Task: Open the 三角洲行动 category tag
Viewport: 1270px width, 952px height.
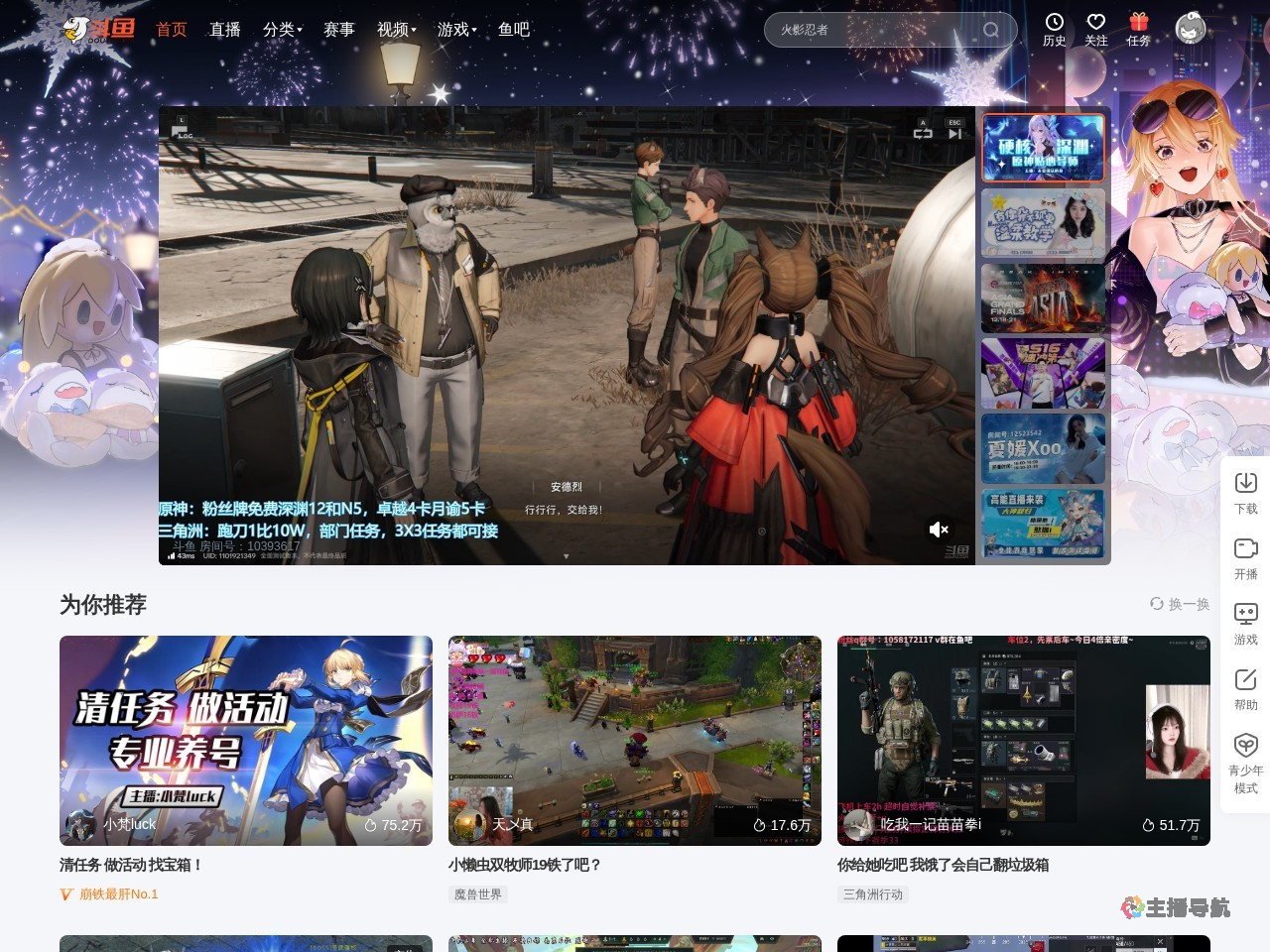Action: pyautogui.click(x=873, y=894)
